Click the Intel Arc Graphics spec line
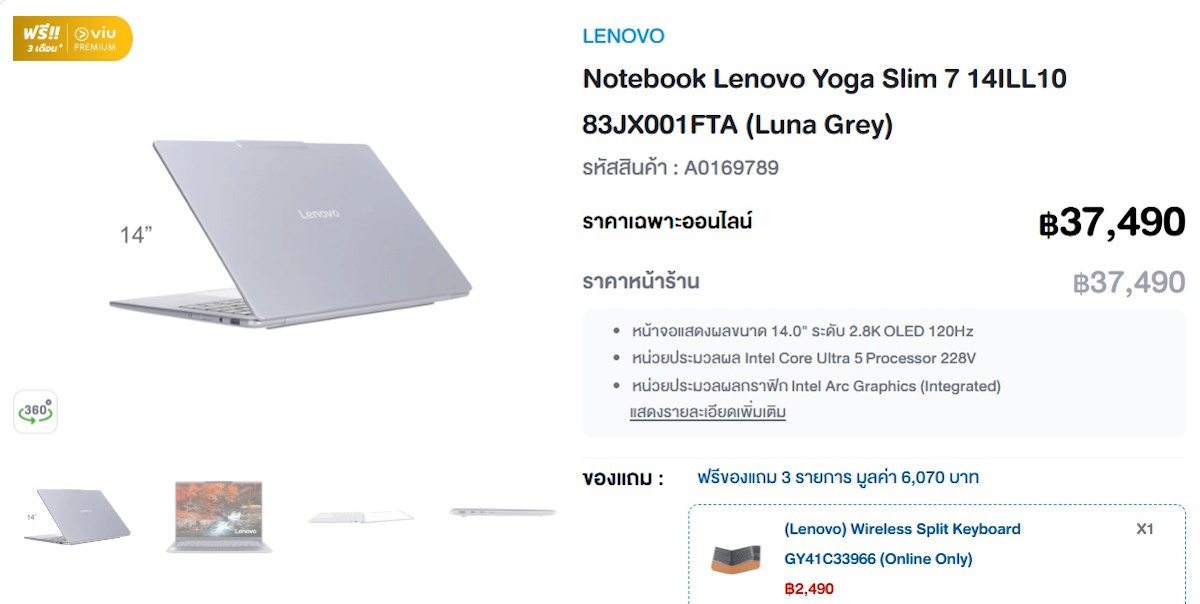Image resolution: width=1200 pixels, height=604 pixels. pyautogui.click(x=816, y=386)
